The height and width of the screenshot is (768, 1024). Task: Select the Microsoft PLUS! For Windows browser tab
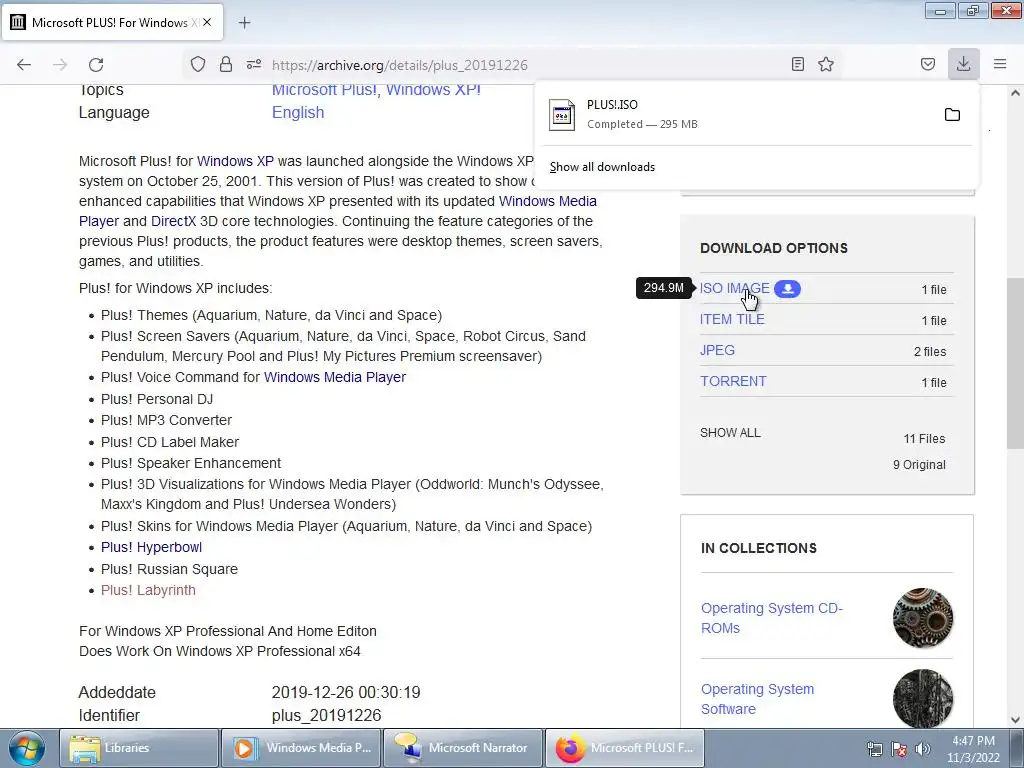coord(113,22)
